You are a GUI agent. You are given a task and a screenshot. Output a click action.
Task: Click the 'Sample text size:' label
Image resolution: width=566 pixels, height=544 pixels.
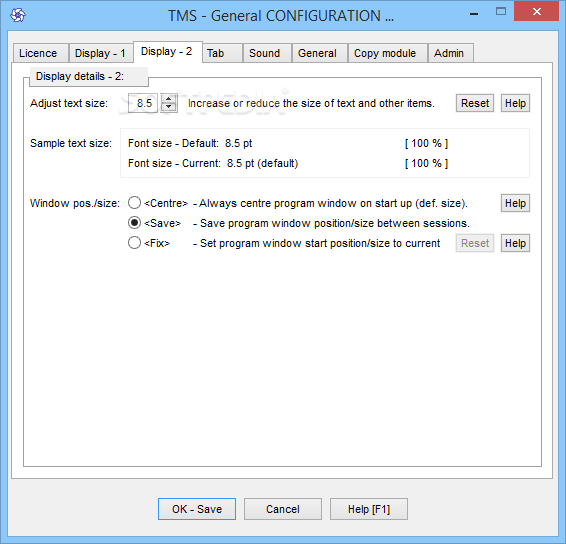click(71, 143)
